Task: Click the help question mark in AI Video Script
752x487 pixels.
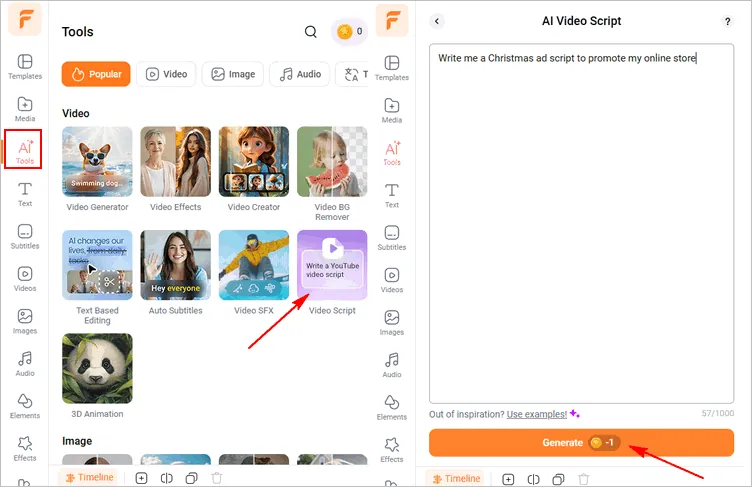Action: [x=727, y=21]
